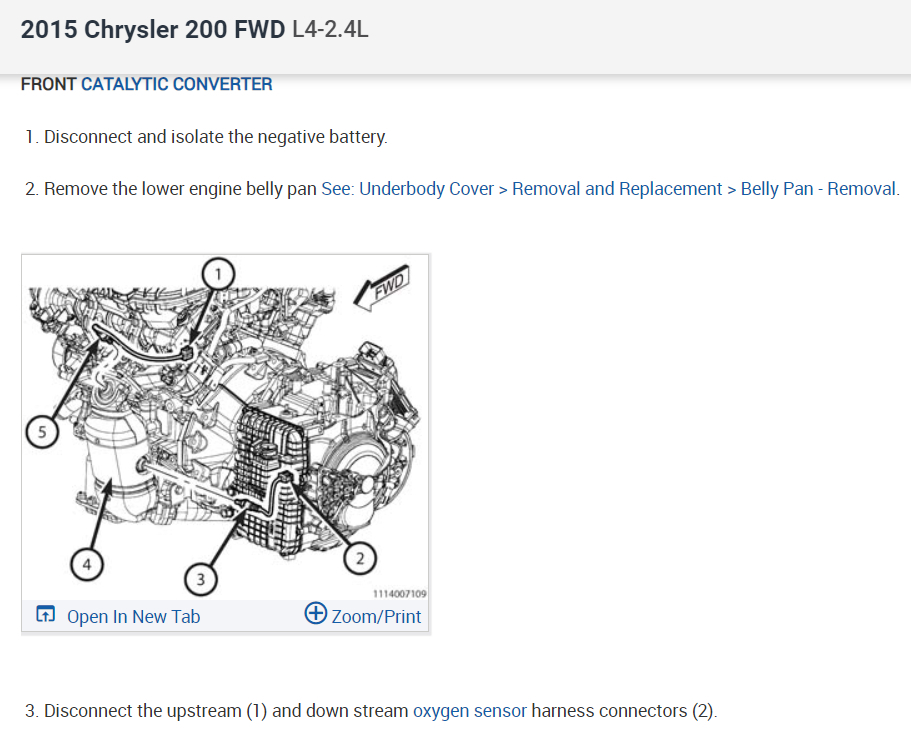Click the L4-2.4L engine text
Image resolution: width=911 pixels, height=738 pixels.
click(330, 30)
